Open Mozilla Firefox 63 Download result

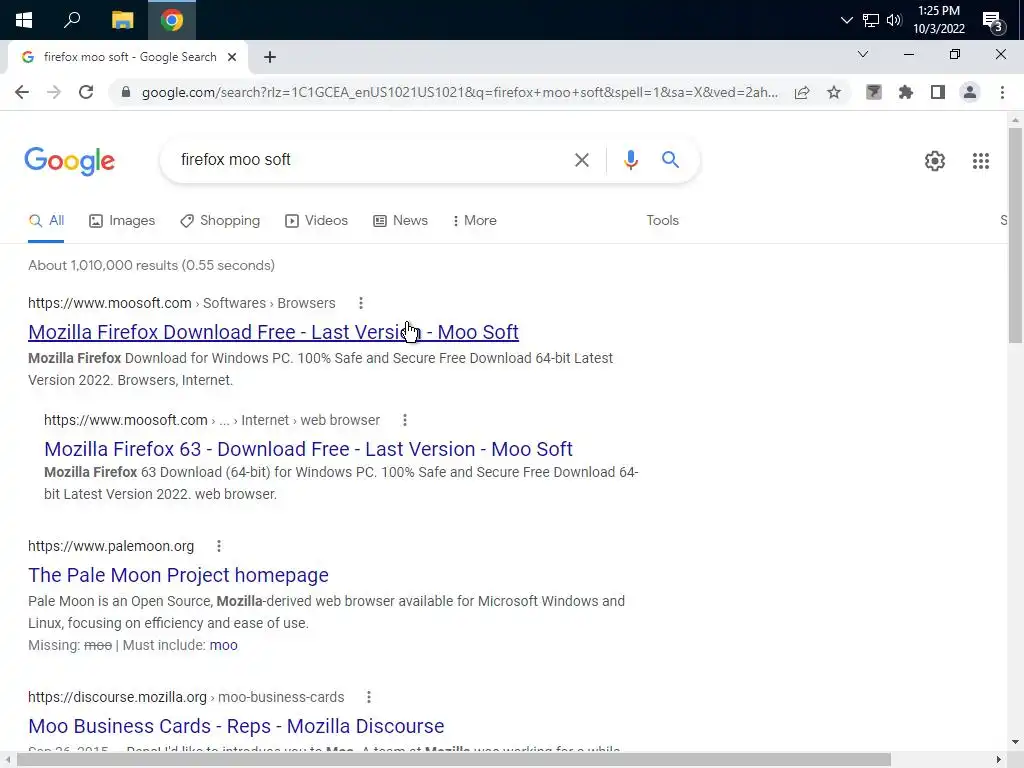[x=308, y=449]
